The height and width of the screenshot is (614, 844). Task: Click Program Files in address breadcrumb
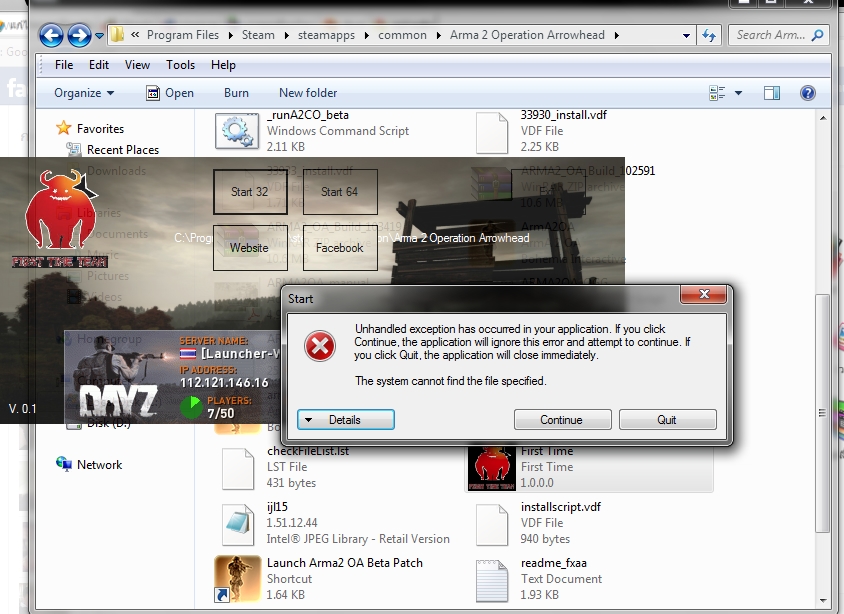click(182, 35)
